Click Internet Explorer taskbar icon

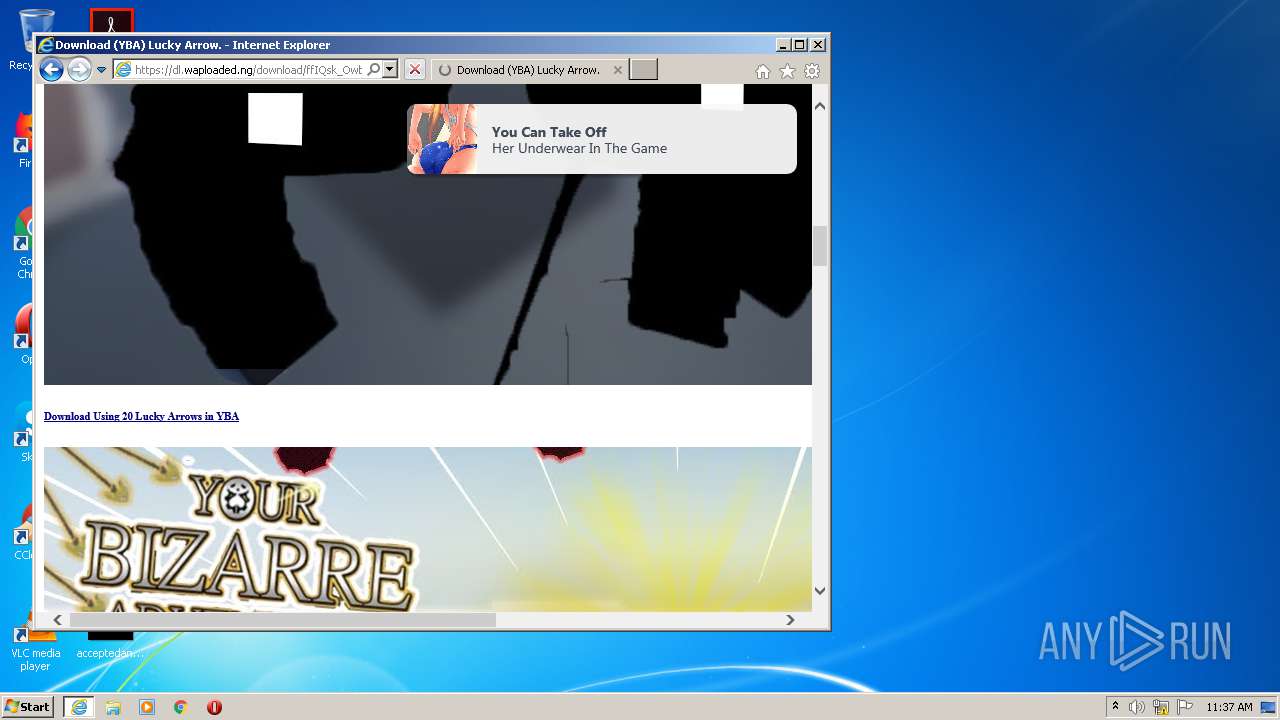[x=79, y=707]
